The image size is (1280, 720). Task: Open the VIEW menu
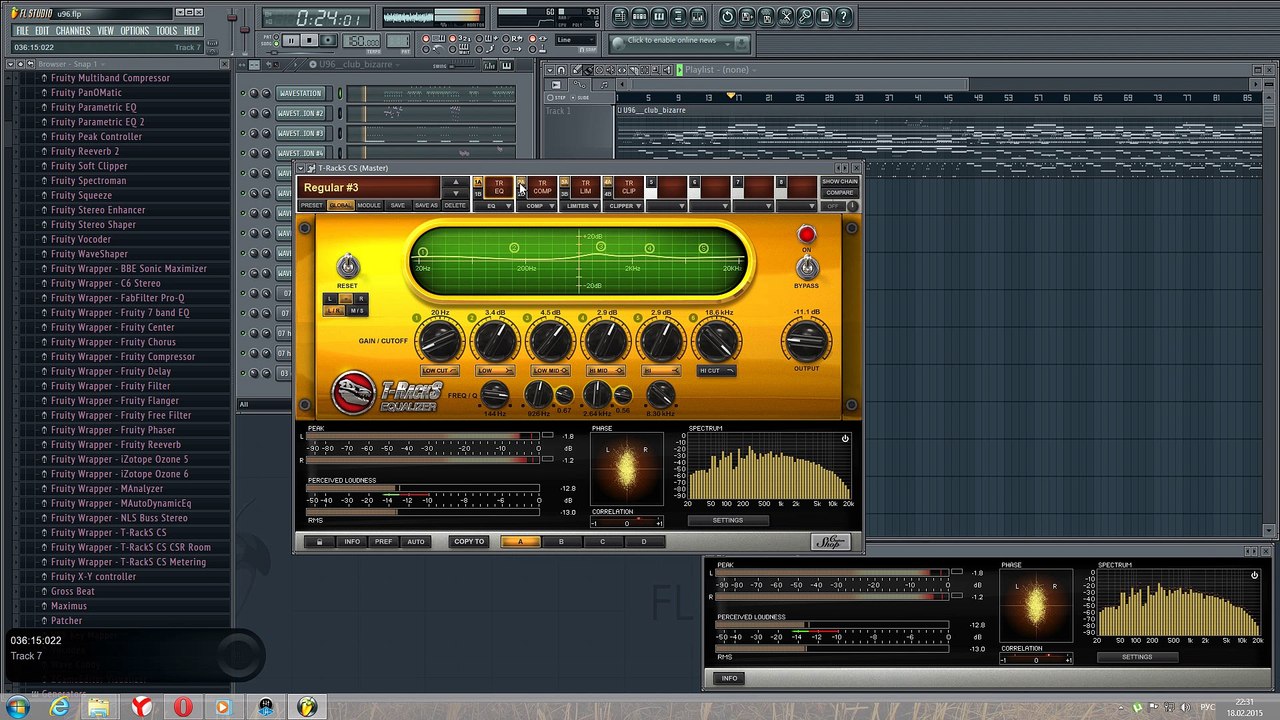tap(105, 31)
